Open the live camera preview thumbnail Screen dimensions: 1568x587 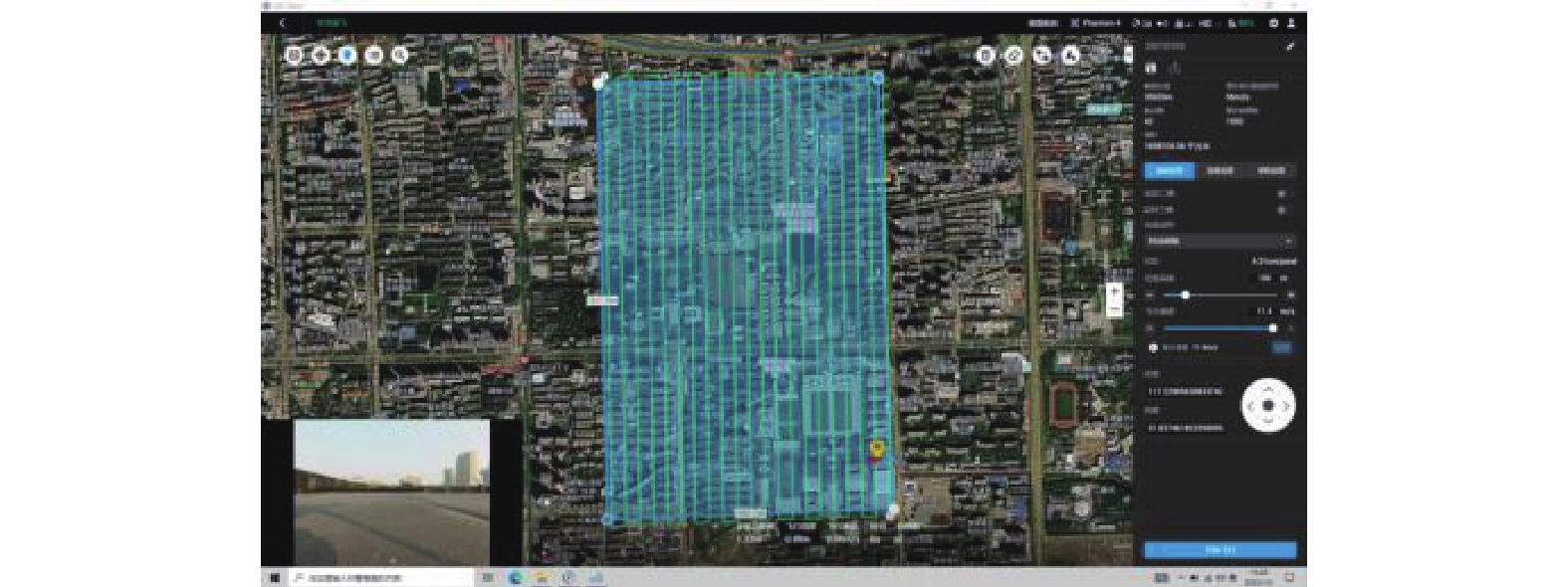391,491
